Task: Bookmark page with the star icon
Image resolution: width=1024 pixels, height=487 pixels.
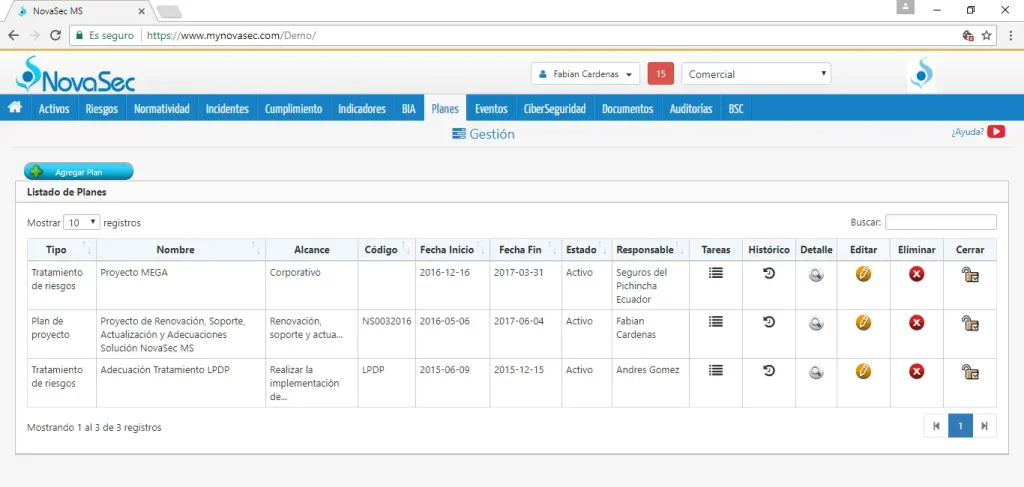Action: 986,35
